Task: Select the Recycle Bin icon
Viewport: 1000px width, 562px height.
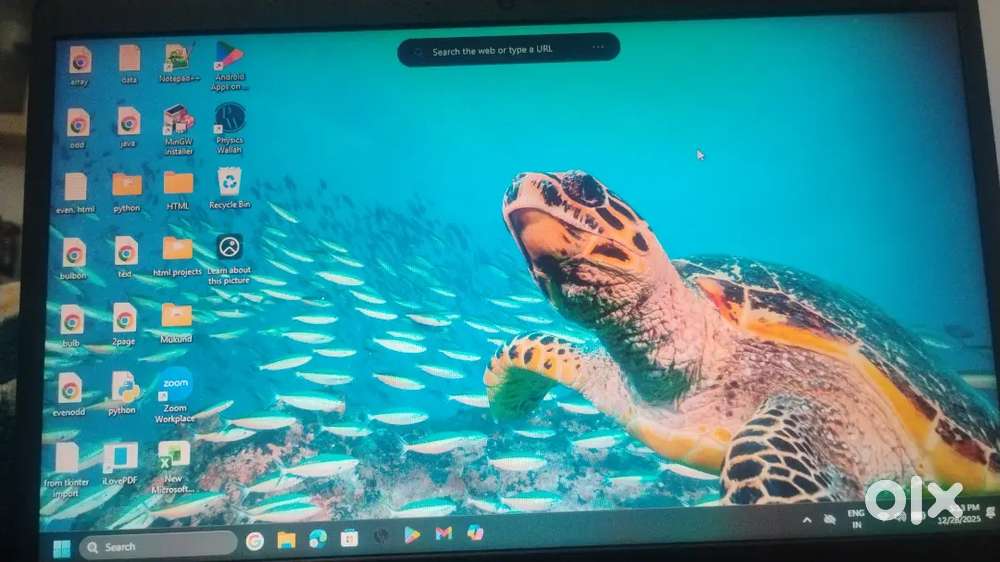Action: pos(230,184)
